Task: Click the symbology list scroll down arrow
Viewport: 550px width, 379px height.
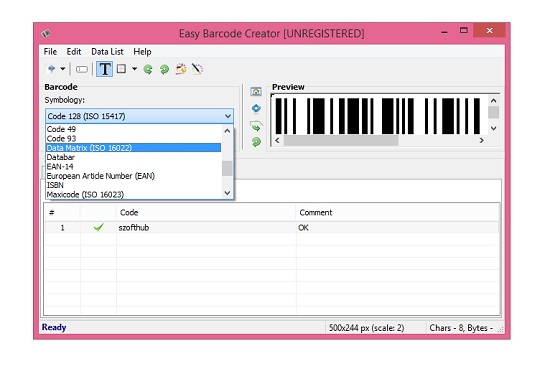Action: (227, 193)
